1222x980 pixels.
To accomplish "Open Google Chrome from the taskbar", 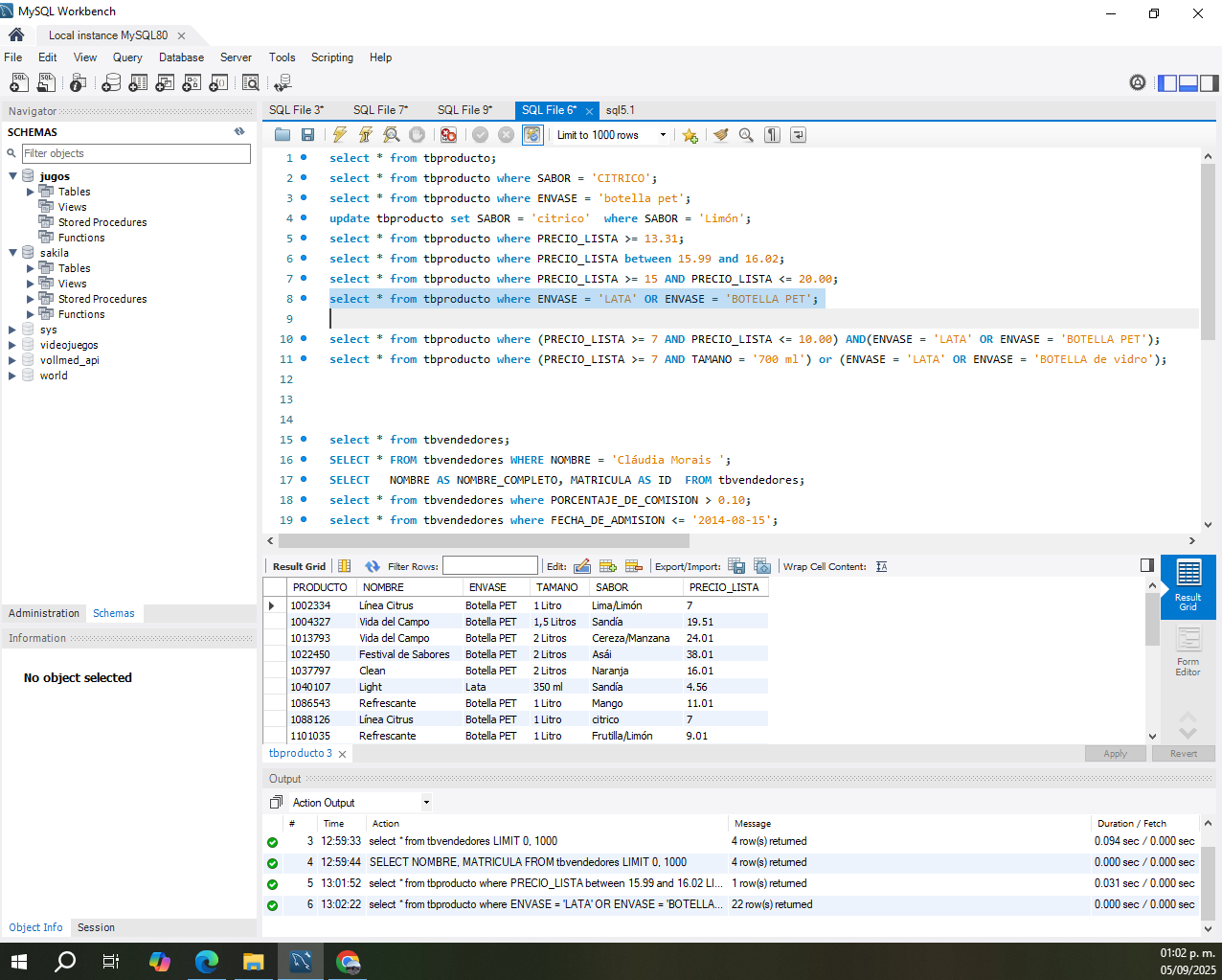I will pos(348,961).
